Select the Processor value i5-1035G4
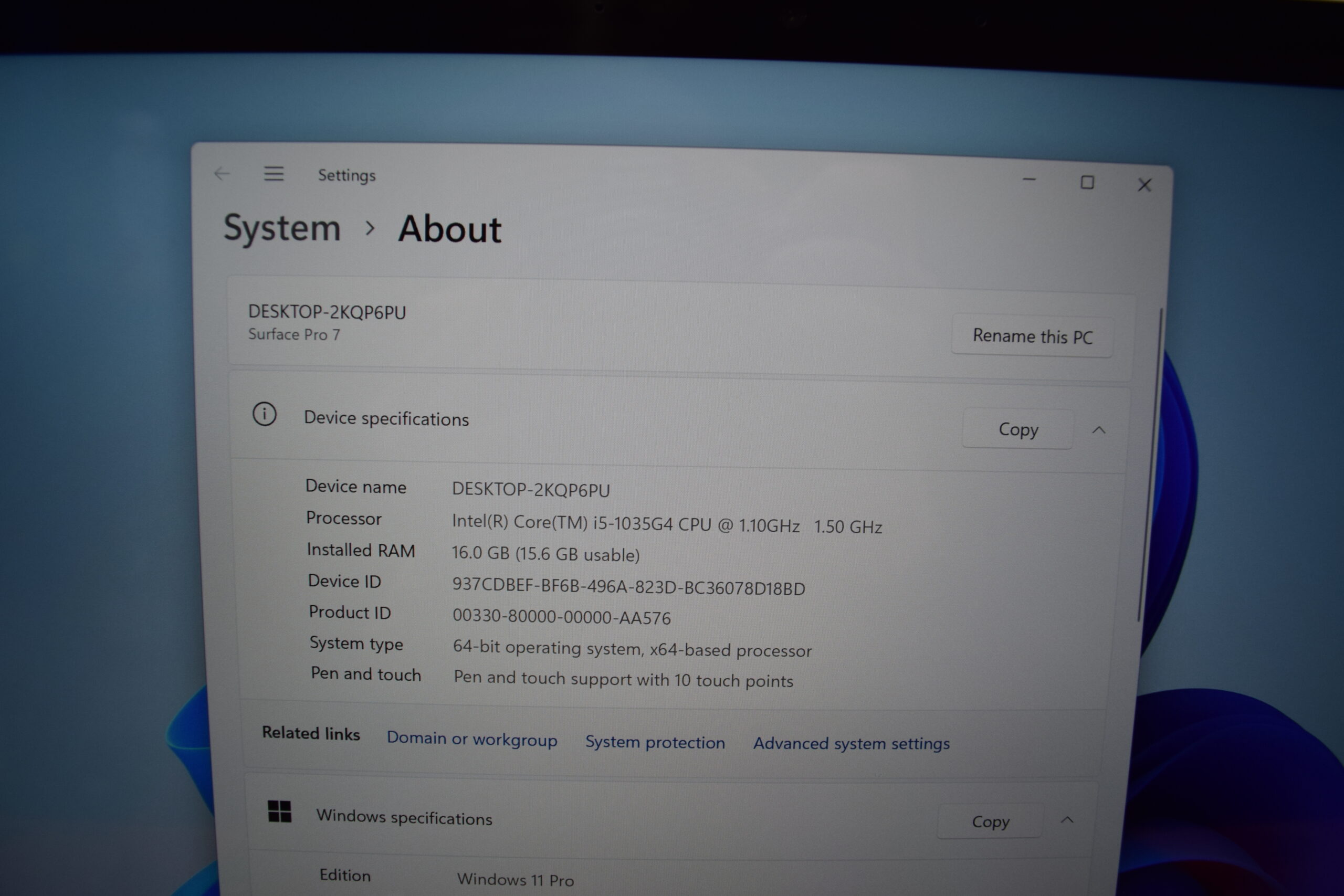 pyautogui.click(x=667, y=524)
